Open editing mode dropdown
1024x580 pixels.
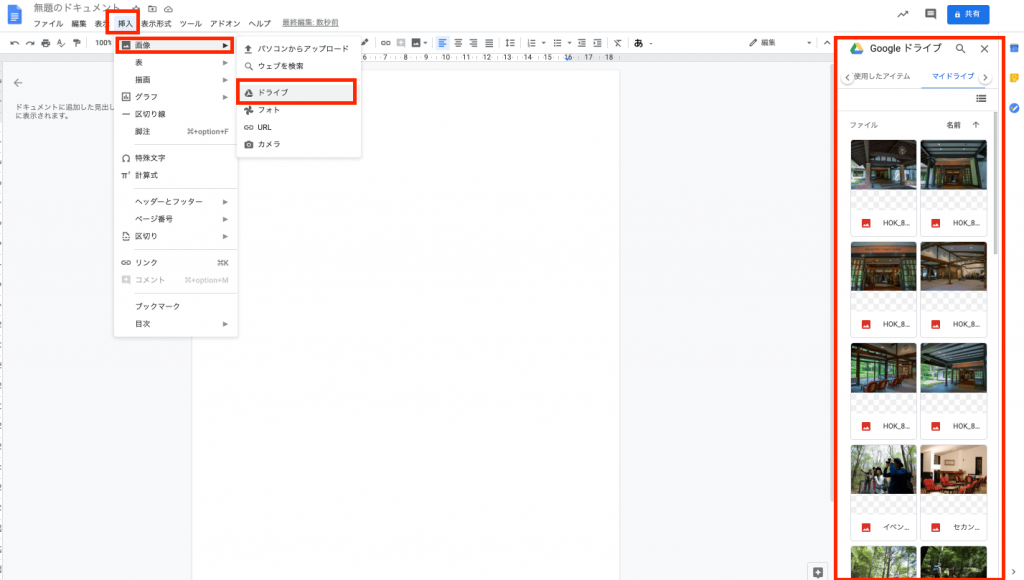780,43
